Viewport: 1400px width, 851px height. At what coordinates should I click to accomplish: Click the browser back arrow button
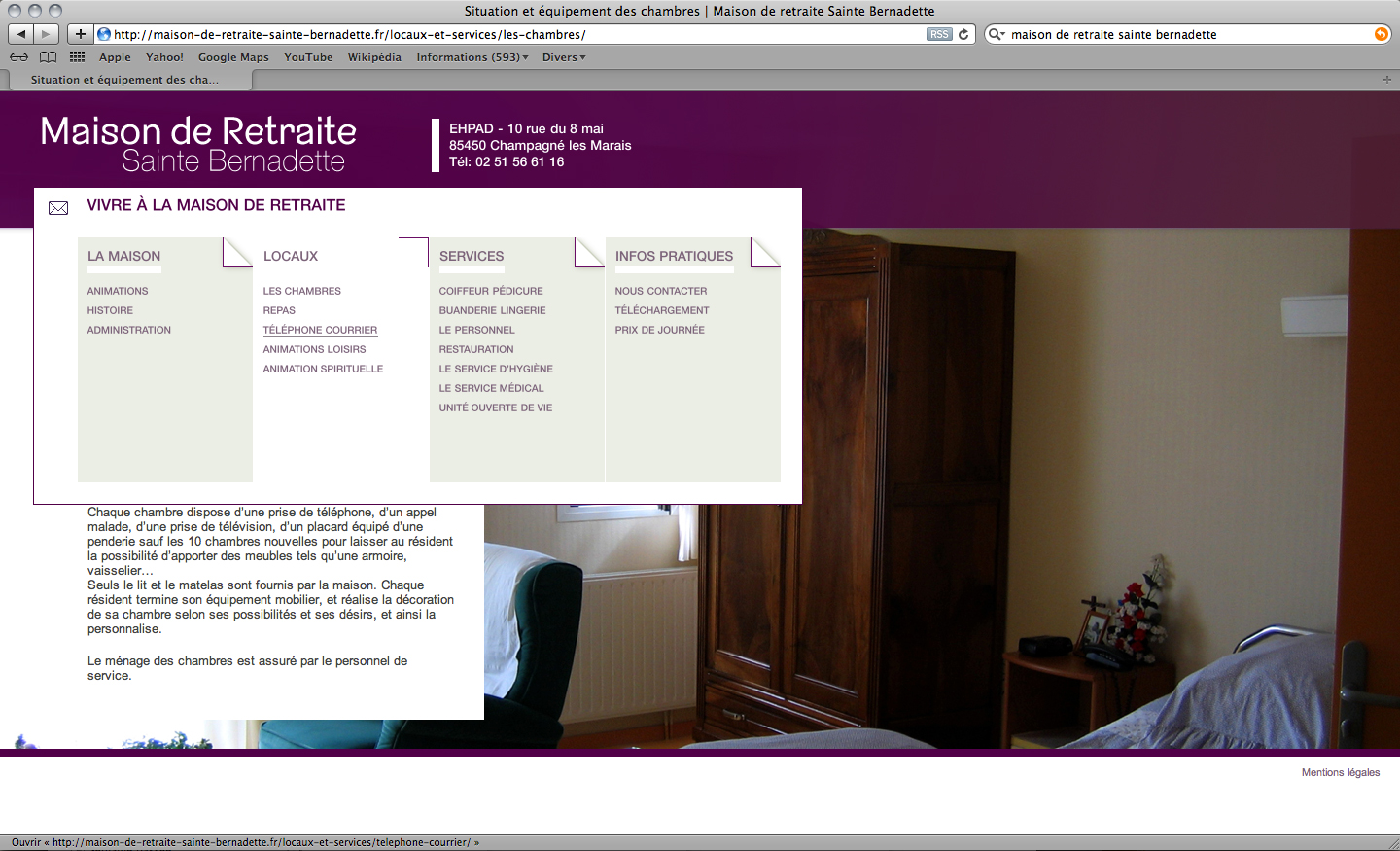(x=21, y=34)
